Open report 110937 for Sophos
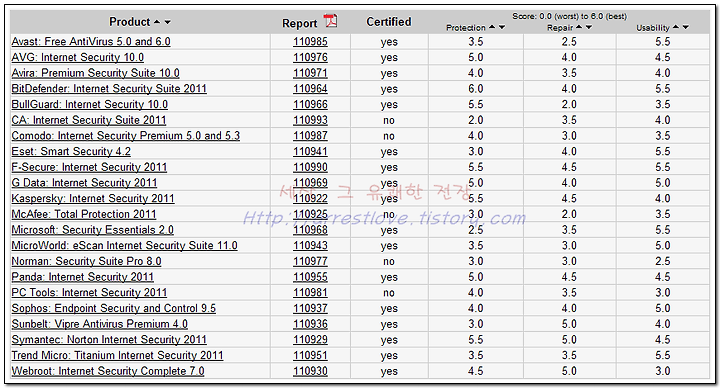Viewport: 720px width, 388px height. click(310, 308)
